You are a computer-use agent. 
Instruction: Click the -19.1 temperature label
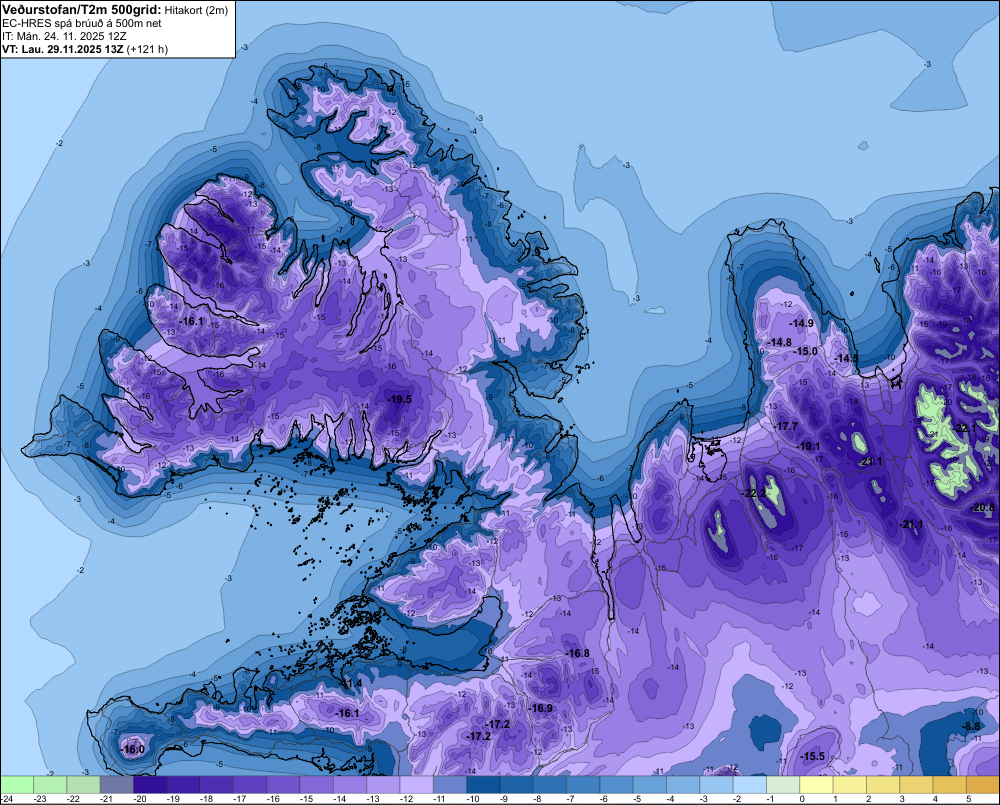pos(808,447)
